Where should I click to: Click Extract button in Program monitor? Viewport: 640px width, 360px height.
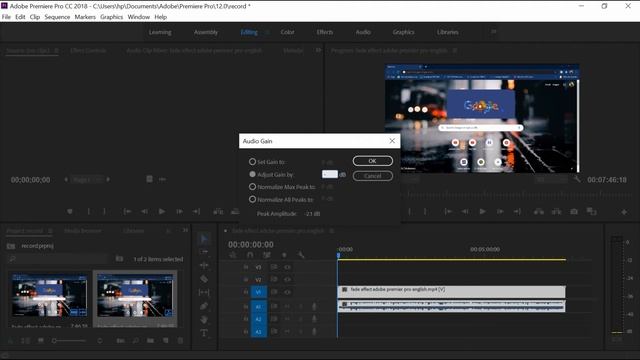pyautogui.click(x=556, y=211)
